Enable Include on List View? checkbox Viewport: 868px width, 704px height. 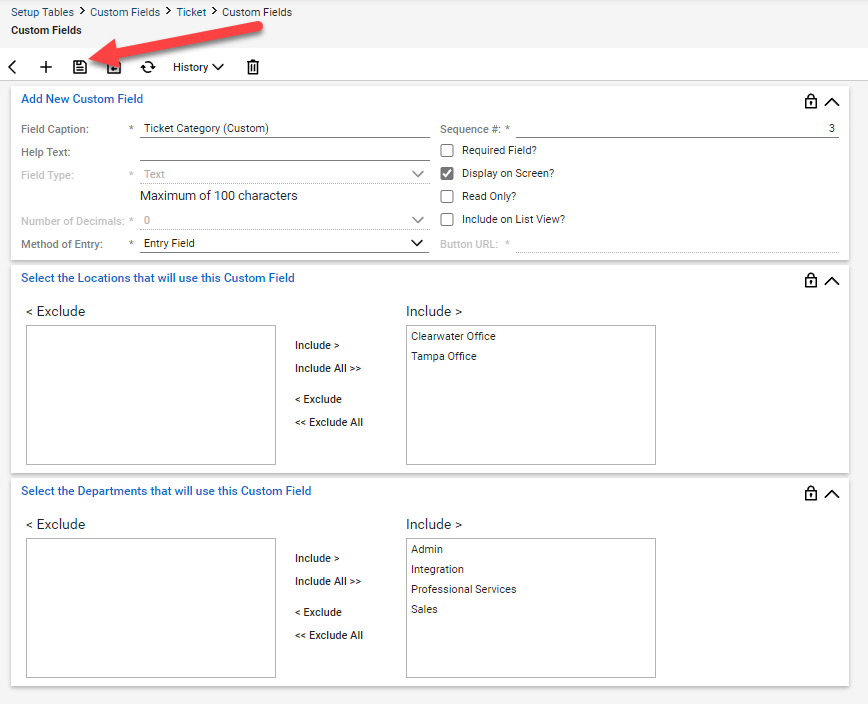(x=447, y=219)
